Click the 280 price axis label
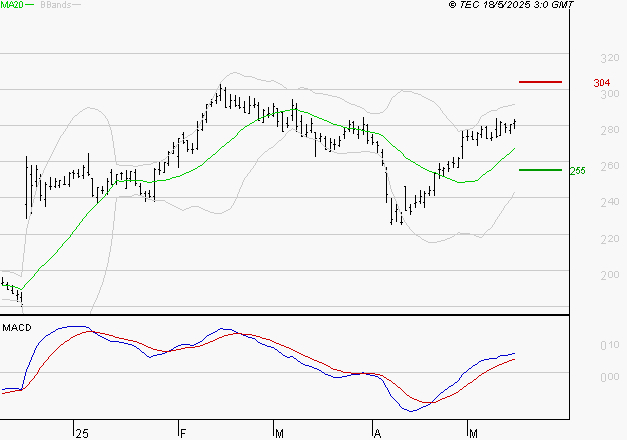The image size is (627, 440). click(x=609, y=130)
